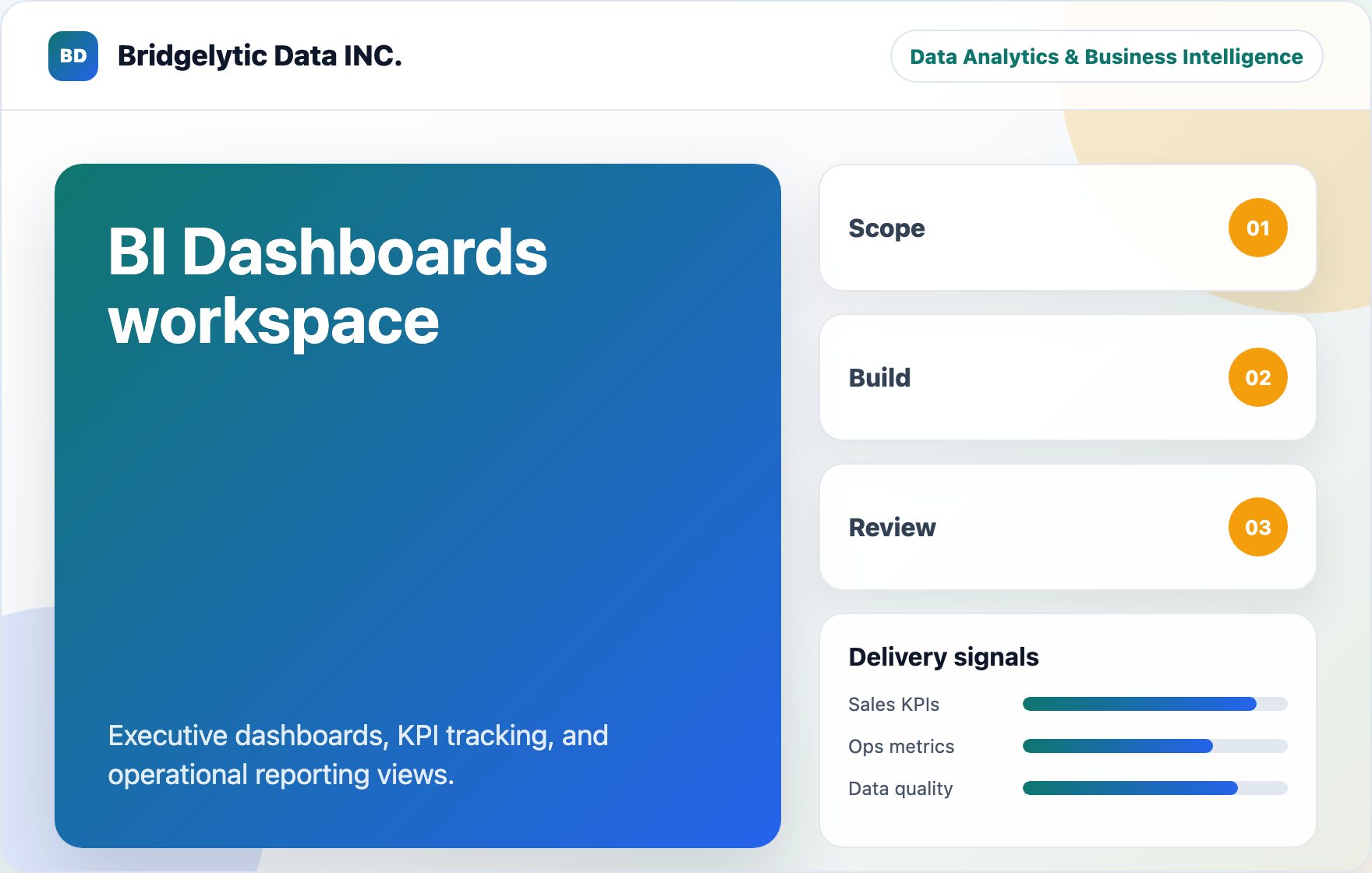The image size is (1372, 873).
Task: Click the Ops metrics progress bar
Action: pyautogui.click(x=1155, y=746)
